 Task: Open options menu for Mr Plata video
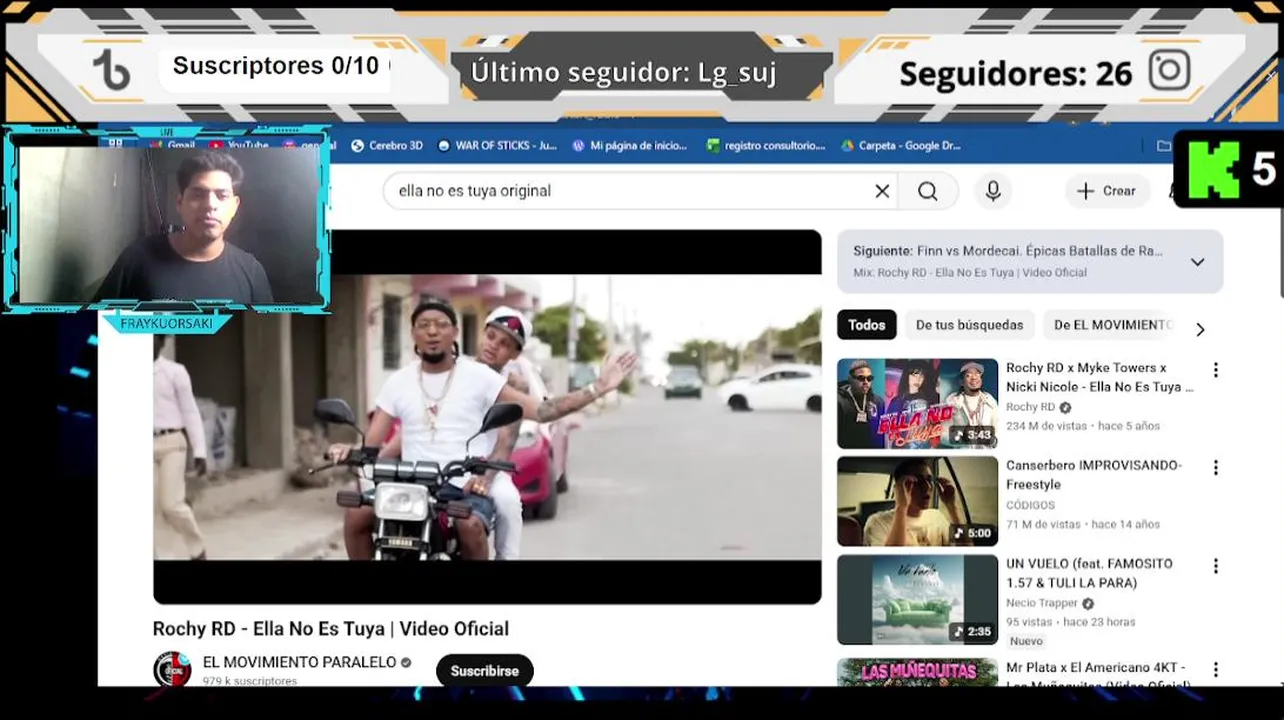[1215, 669]
